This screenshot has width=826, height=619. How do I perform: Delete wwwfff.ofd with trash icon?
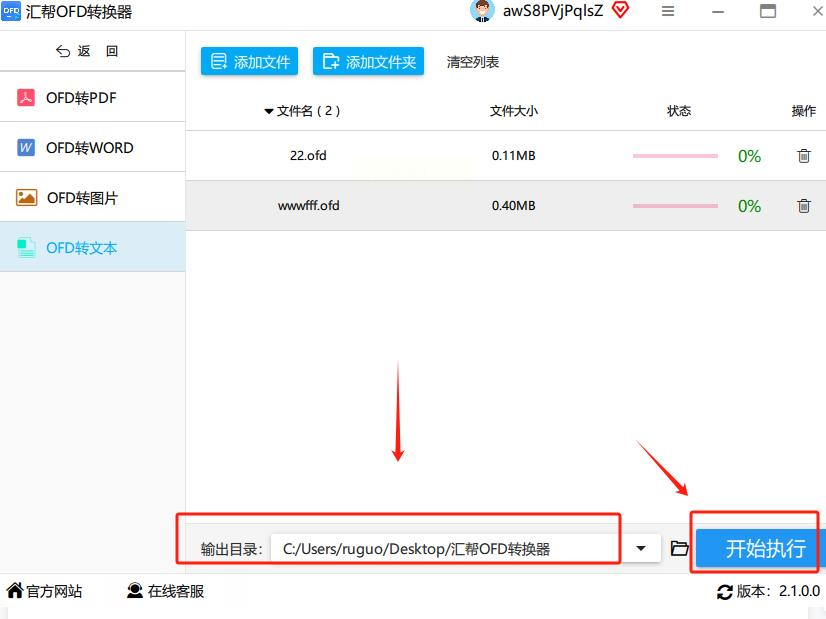[x=804, y=206]
